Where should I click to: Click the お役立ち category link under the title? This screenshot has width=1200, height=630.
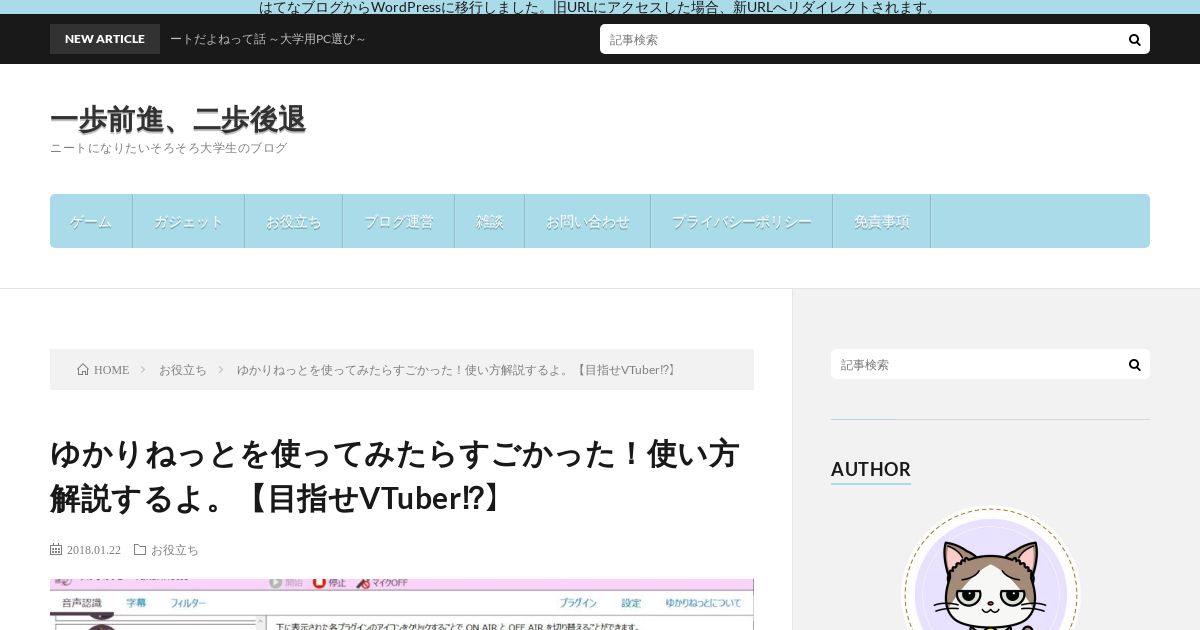175,550
